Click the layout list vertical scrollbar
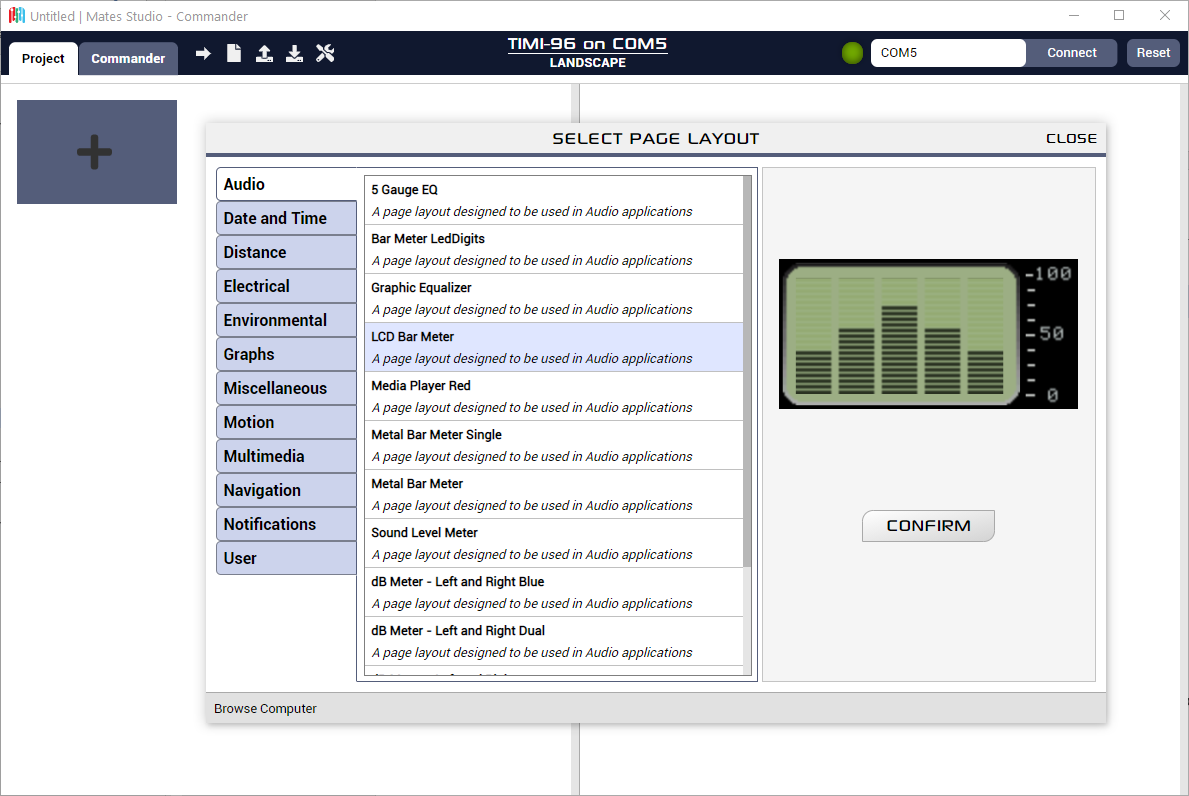1189x796 pixels. (x=747, y=371)
